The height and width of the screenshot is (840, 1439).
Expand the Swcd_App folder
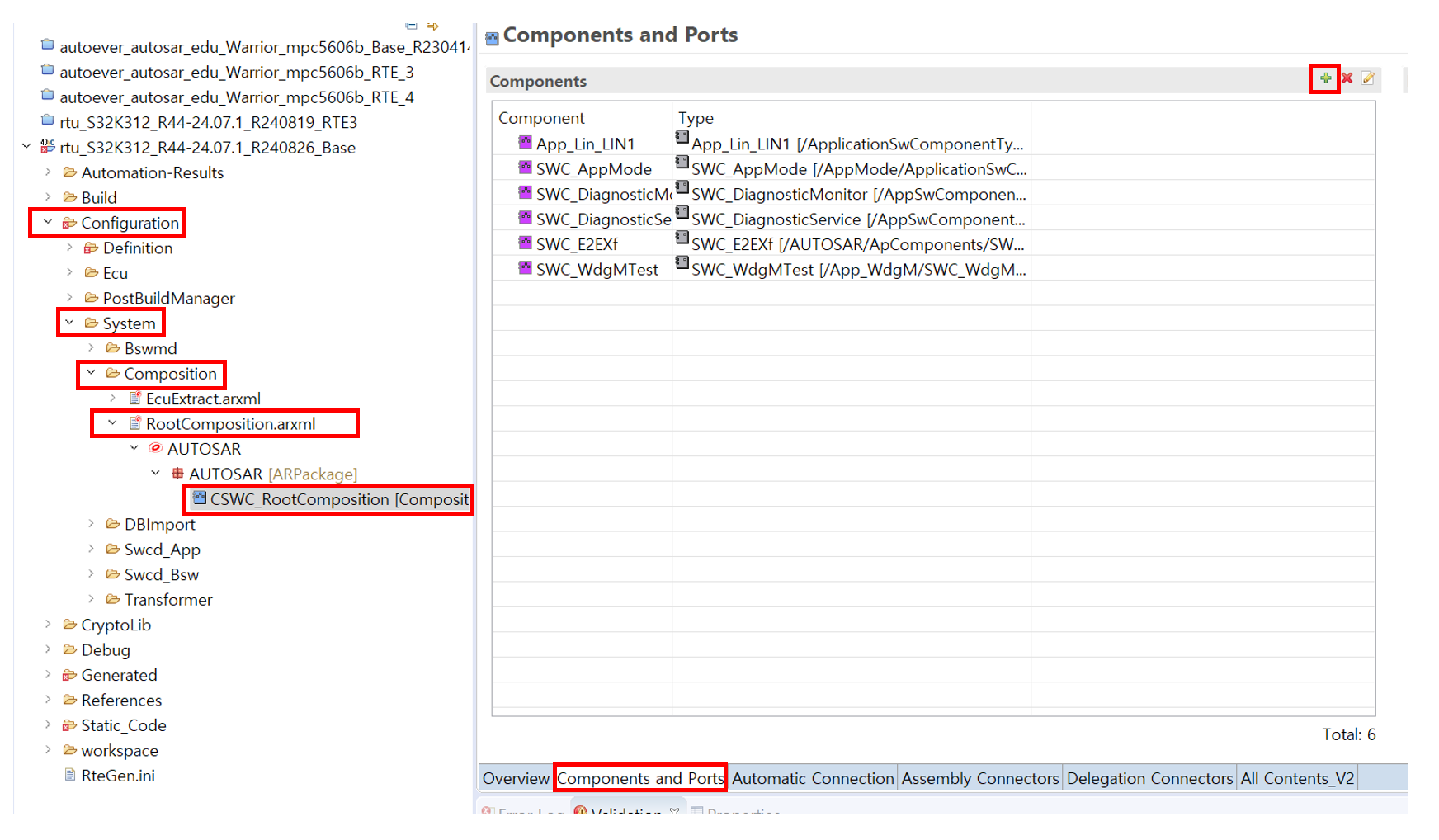click(92, 549)
